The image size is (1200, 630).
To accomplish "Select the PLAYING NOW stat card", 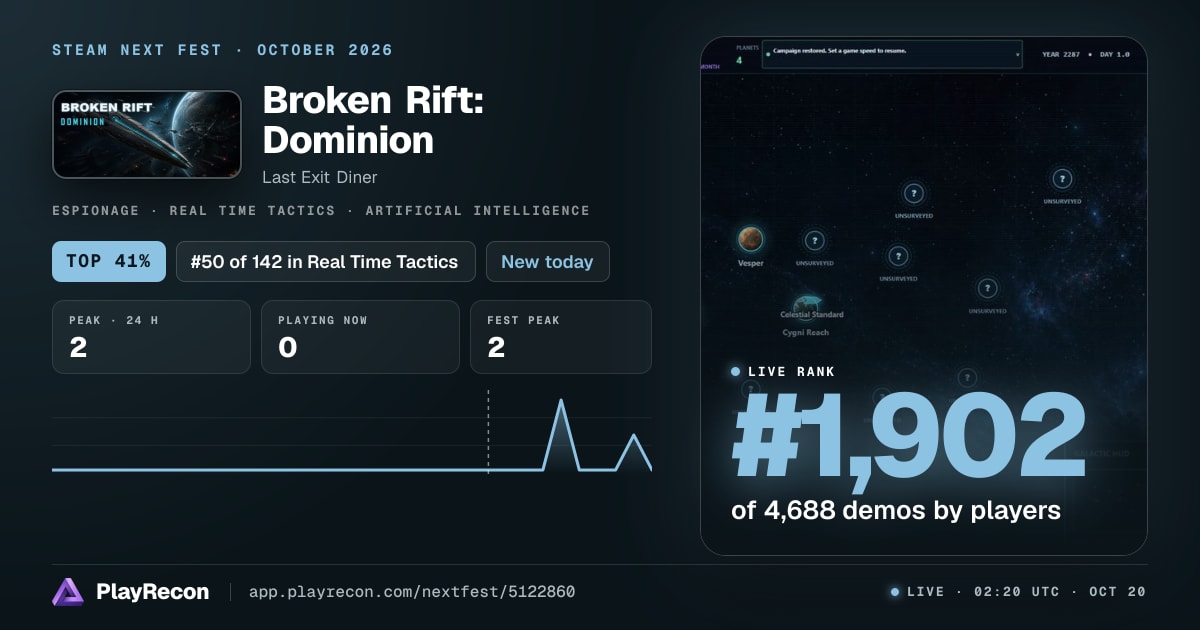I will pyautogui.click(x=360, y=337).
